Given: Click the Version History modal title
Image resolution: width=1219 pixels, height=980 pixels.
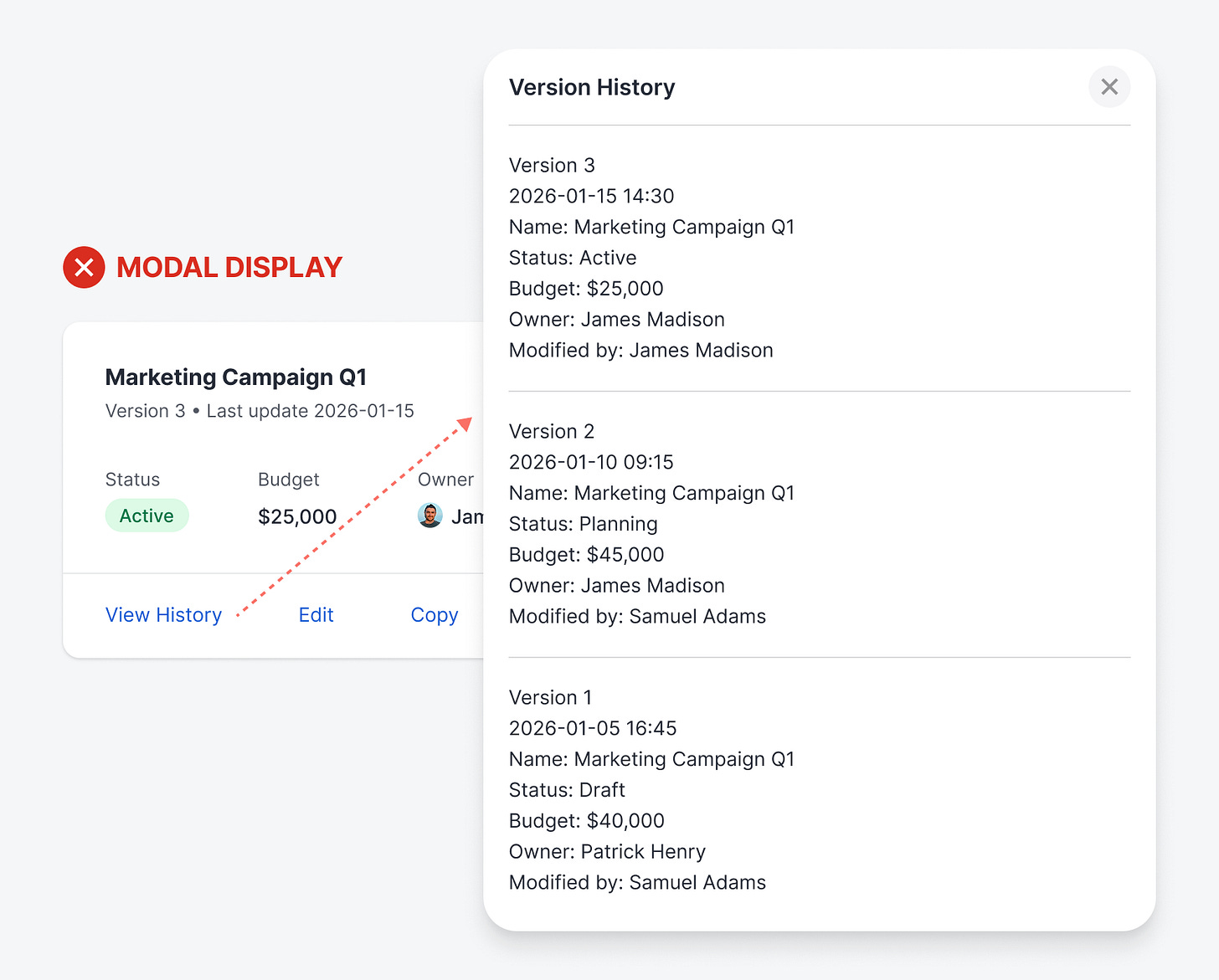Looking at the screenshot, I should tap(592, 88).
